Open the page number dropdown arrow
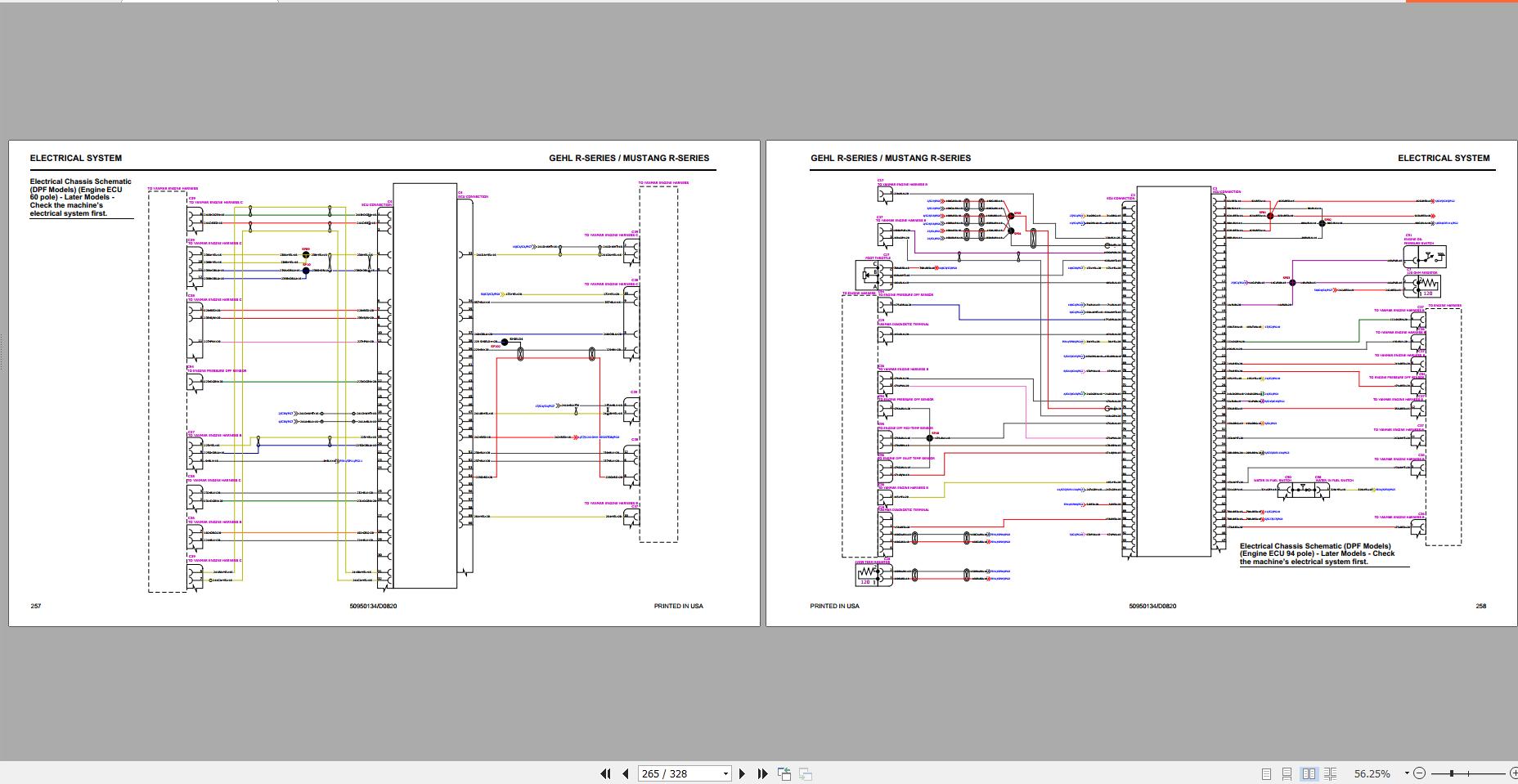The height and width of the screenshot is (784, 1518). [x=725, y=773]
